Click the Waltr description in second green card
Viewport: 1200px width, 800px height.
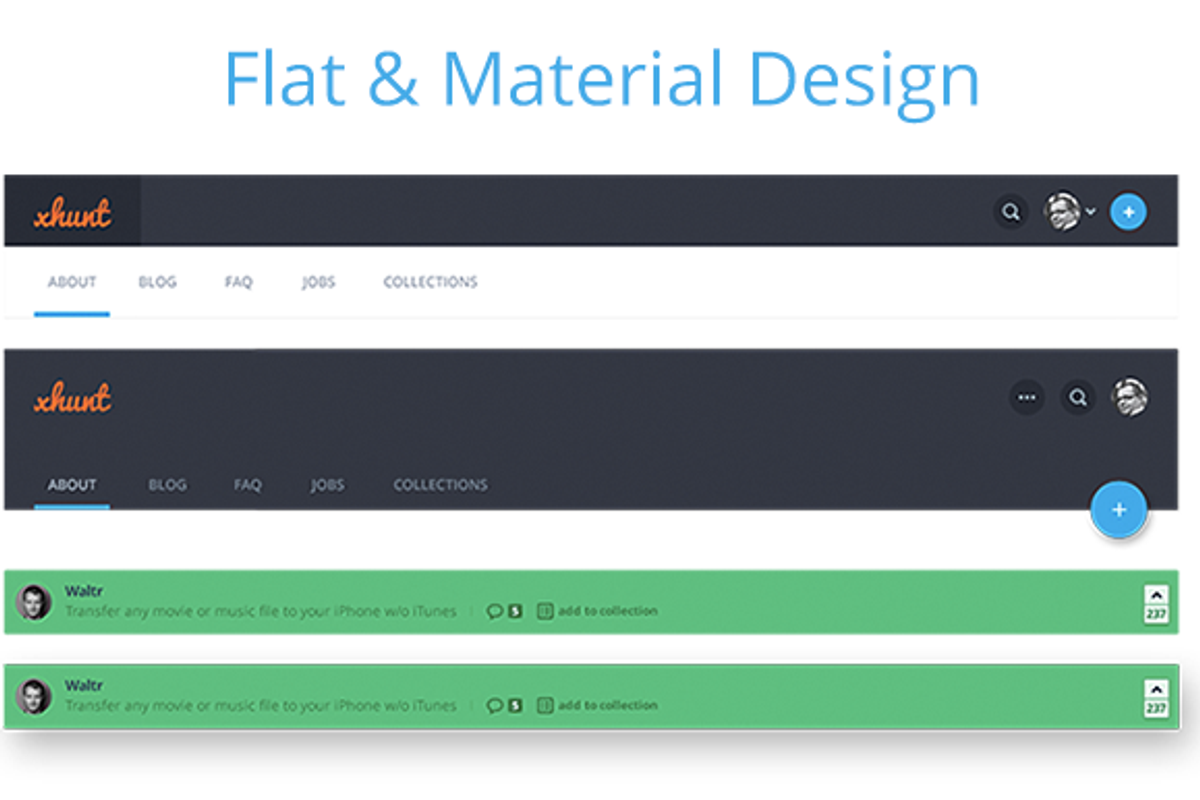261,705
